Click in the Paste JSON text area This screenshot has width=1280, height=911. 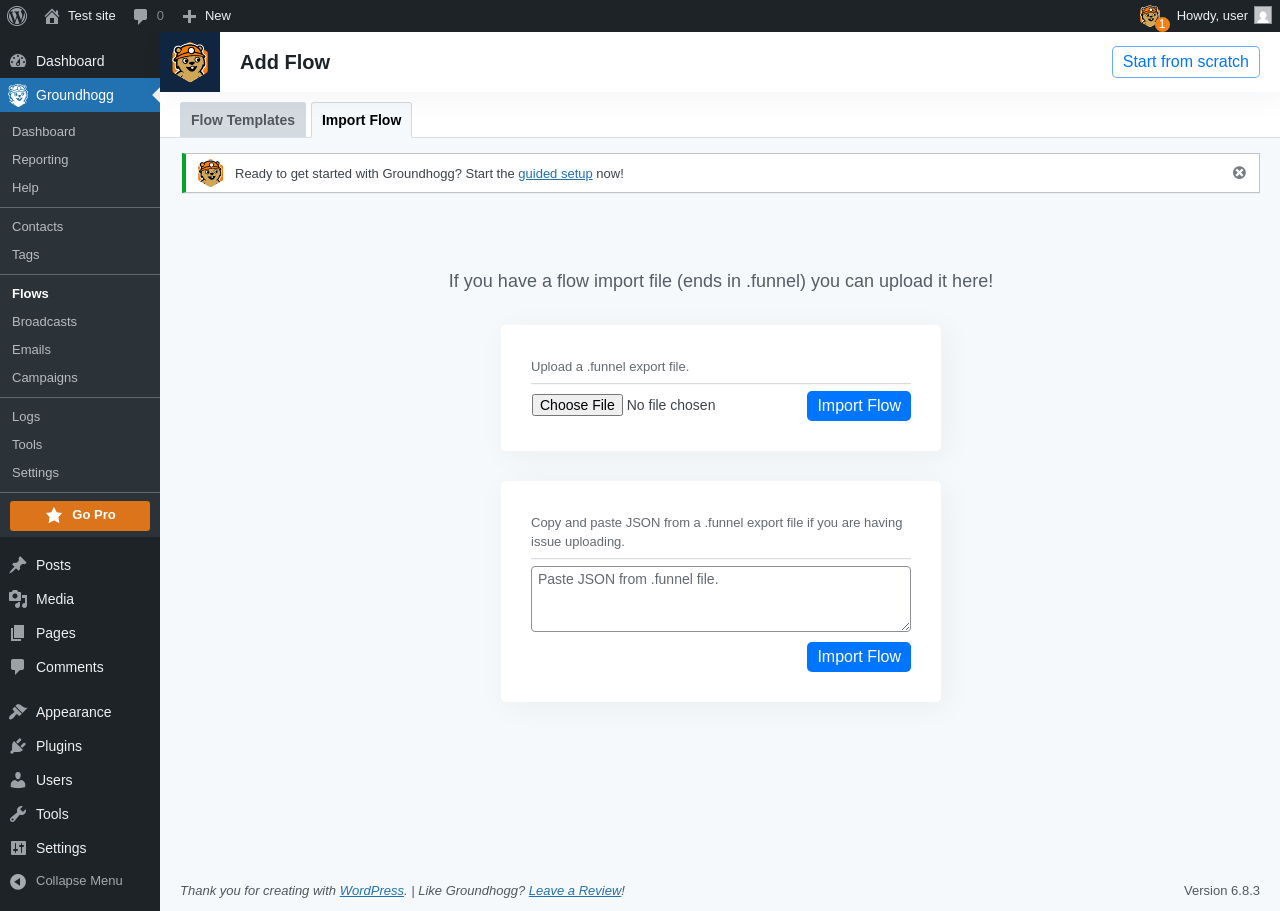[720, 599]
